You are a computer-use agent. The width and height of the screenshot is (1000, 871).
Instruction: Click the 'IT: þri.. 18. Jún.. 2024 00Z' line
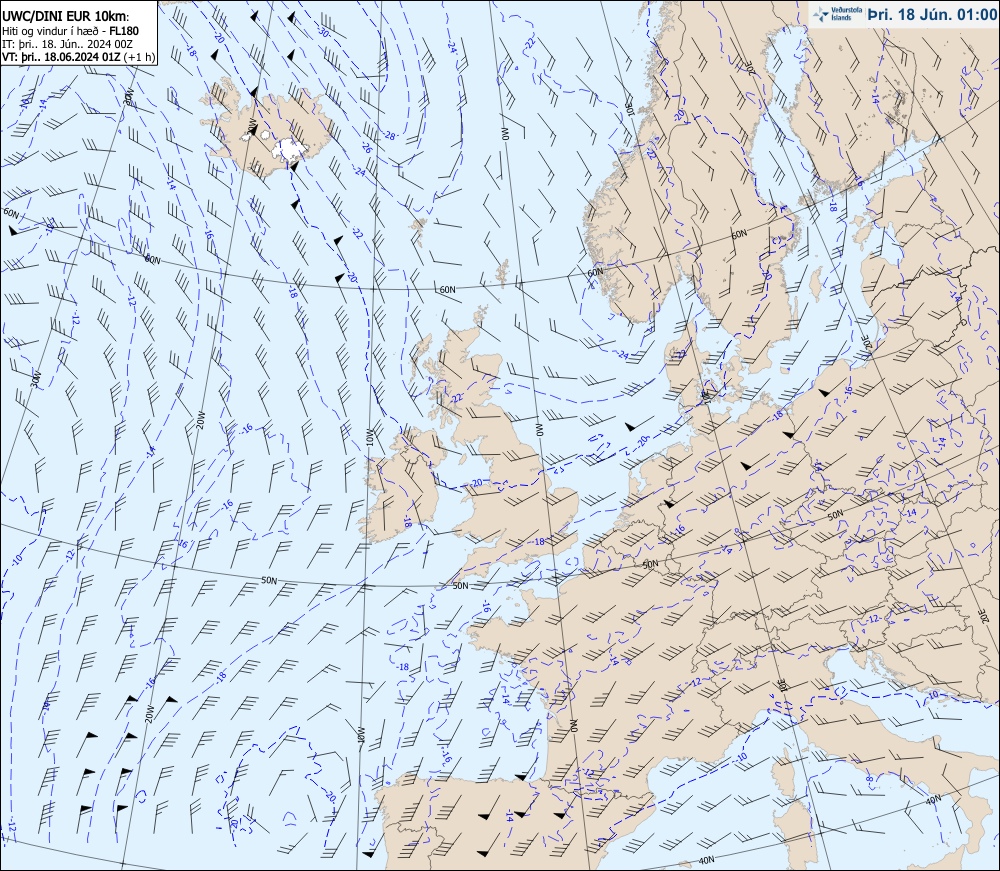tap(68, 43)
